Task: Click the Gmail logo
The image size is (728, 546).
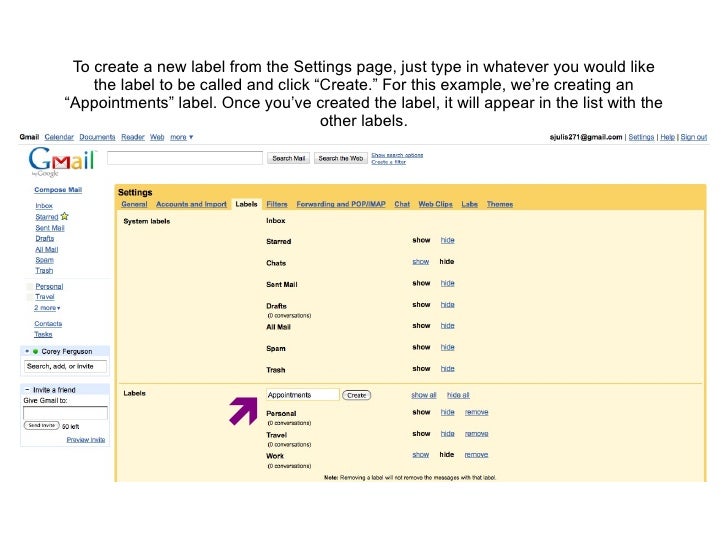Action: coord(62,161)
